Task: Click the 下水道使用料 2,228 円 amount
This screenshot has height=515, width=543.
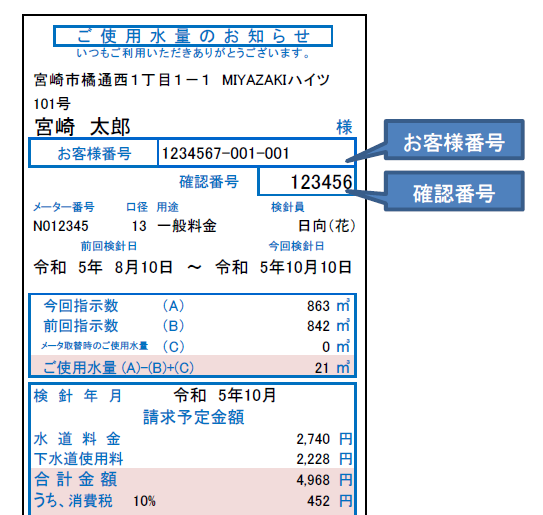Action: tap(324, 459)
